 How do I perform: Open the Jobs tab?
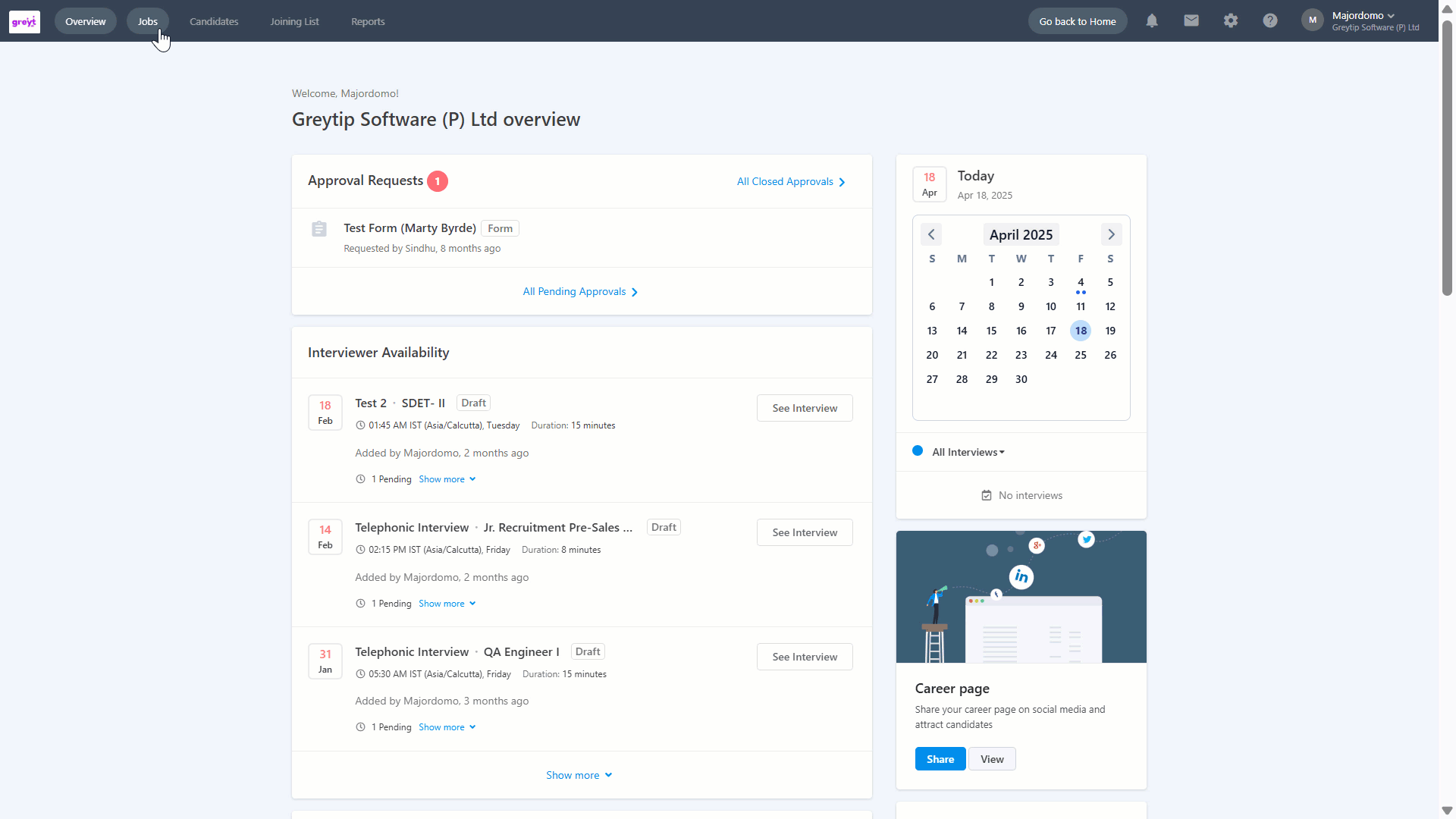[148, 21]
